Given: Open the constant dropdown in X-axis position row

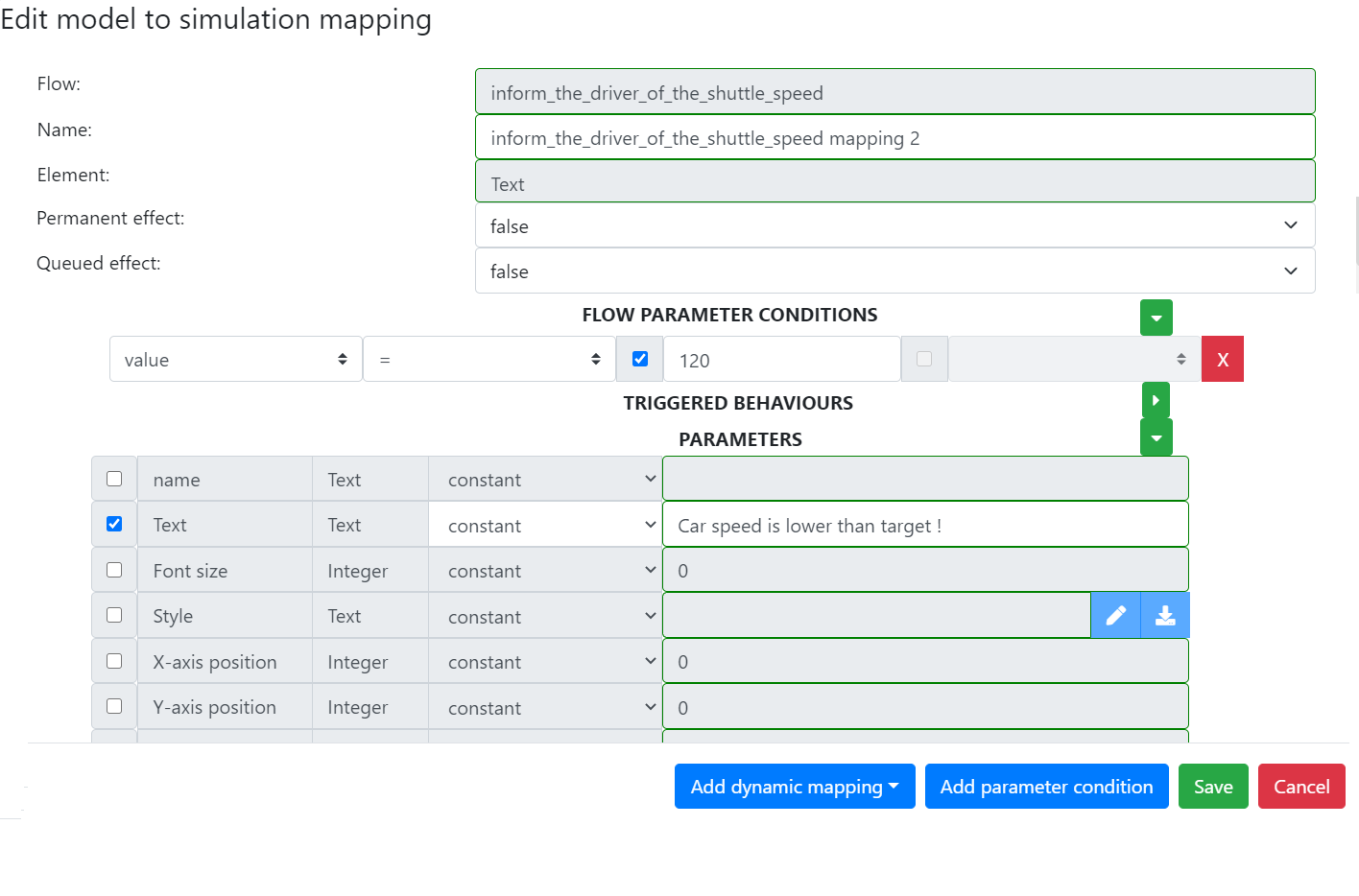Looking at the screenshot, I should 545,661.
